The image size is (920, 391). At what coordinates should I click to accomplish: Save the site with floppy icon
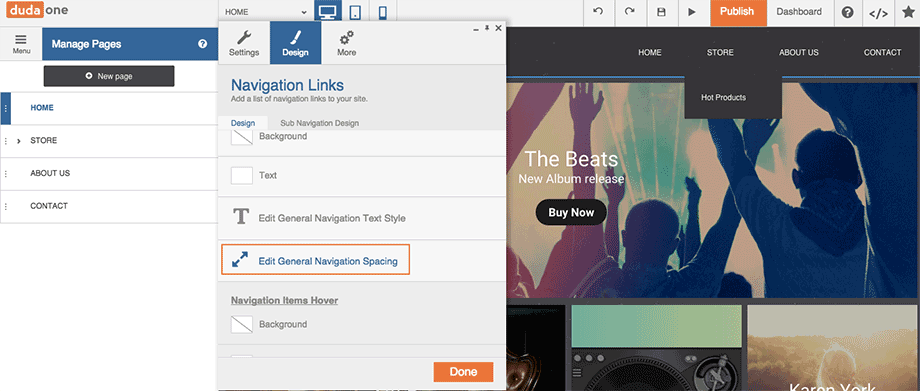coord(661,12)
